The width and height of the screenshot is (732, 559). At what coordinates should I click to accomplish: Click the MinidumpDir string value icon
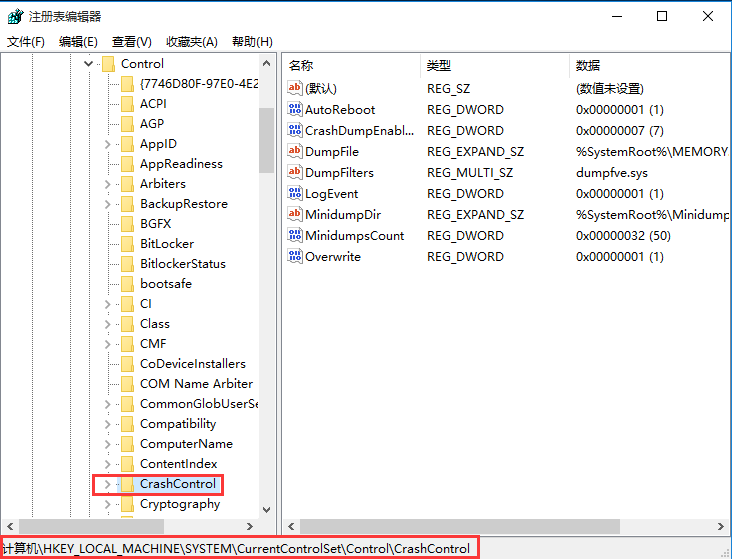(x=295, y=215)
